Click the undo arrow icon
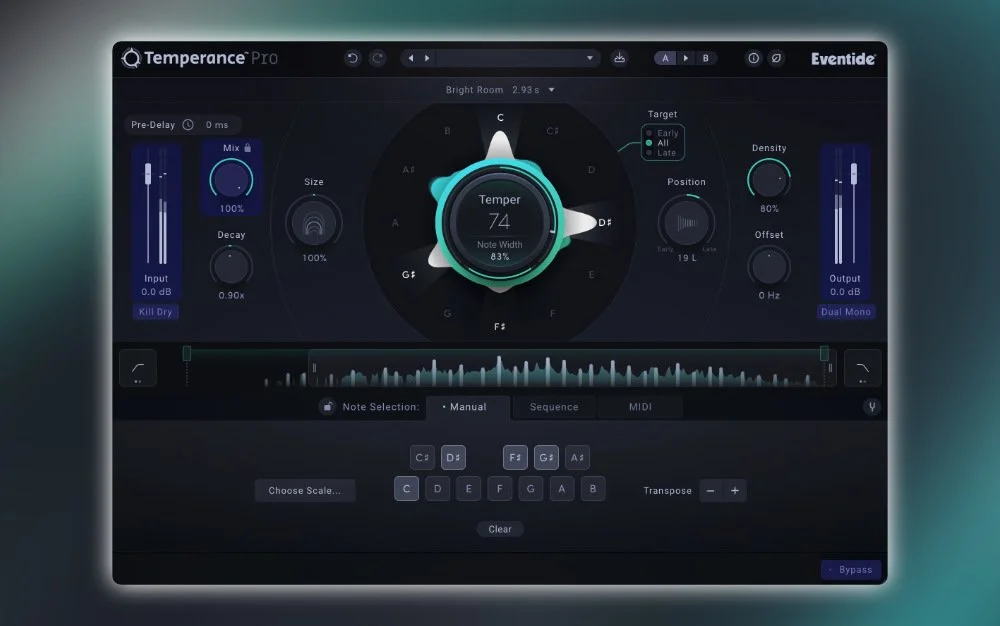Image resolution: width=1000 pixels, height=626 pixels. [352, 58]
